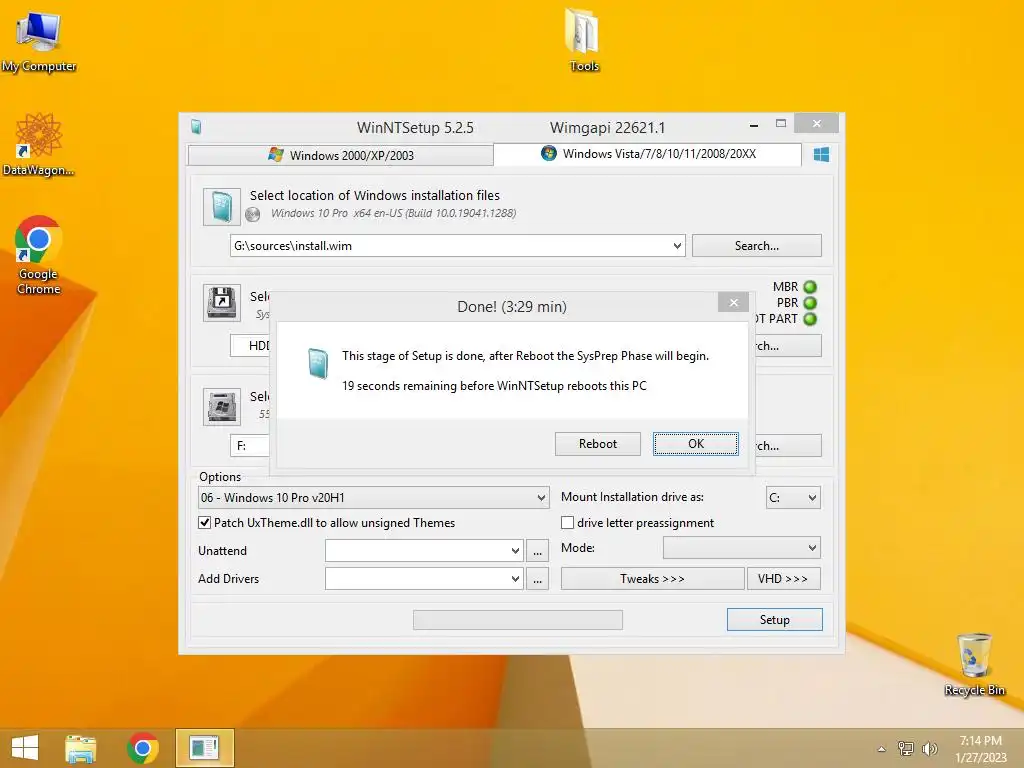This screenshot has height=768, width=1024.
Task: Open the Windows Start button
Action: 25,748
